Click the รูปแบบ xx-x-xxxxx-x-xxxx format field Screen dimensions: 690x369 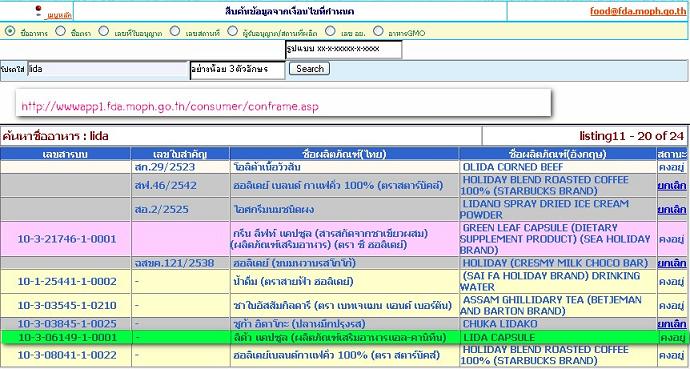point(344,49)
